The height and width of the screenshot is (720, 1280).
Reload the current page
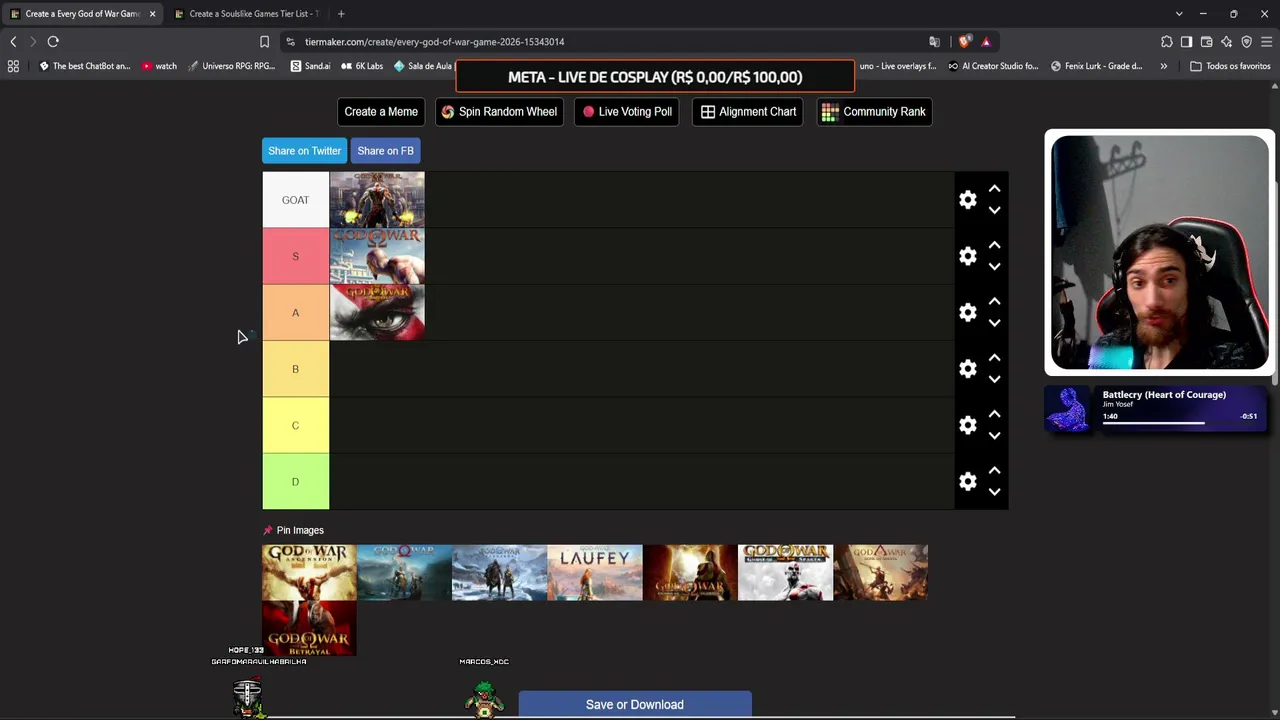[53, 42]
